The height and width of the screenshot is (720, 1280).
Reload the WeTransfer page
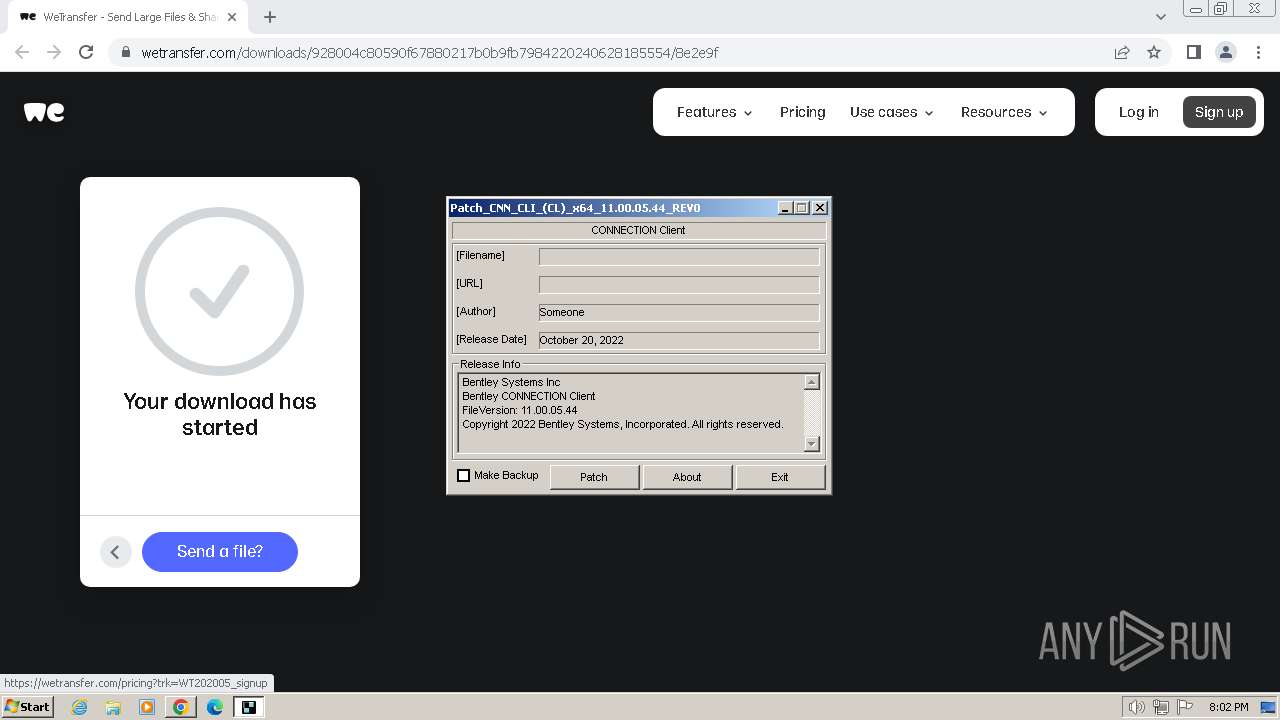[x=86, y=52]
